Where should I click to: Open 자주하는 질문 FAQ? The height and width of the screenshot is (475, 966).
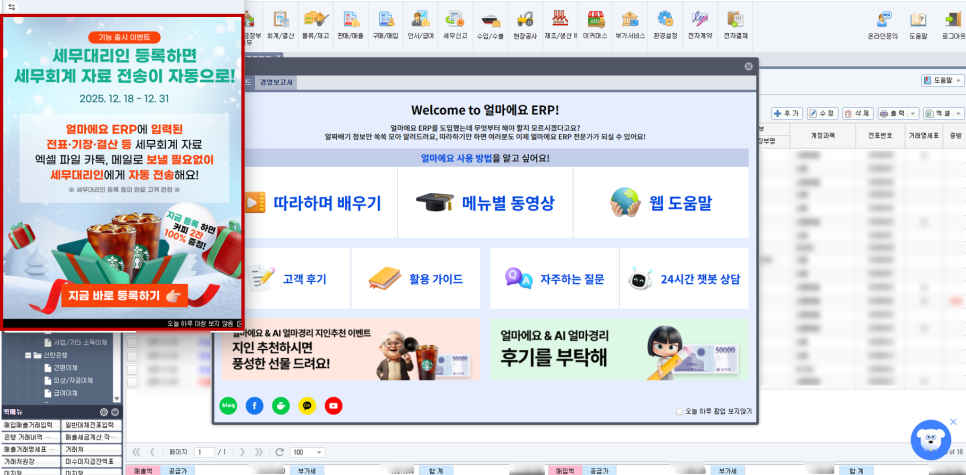[554, 278]
